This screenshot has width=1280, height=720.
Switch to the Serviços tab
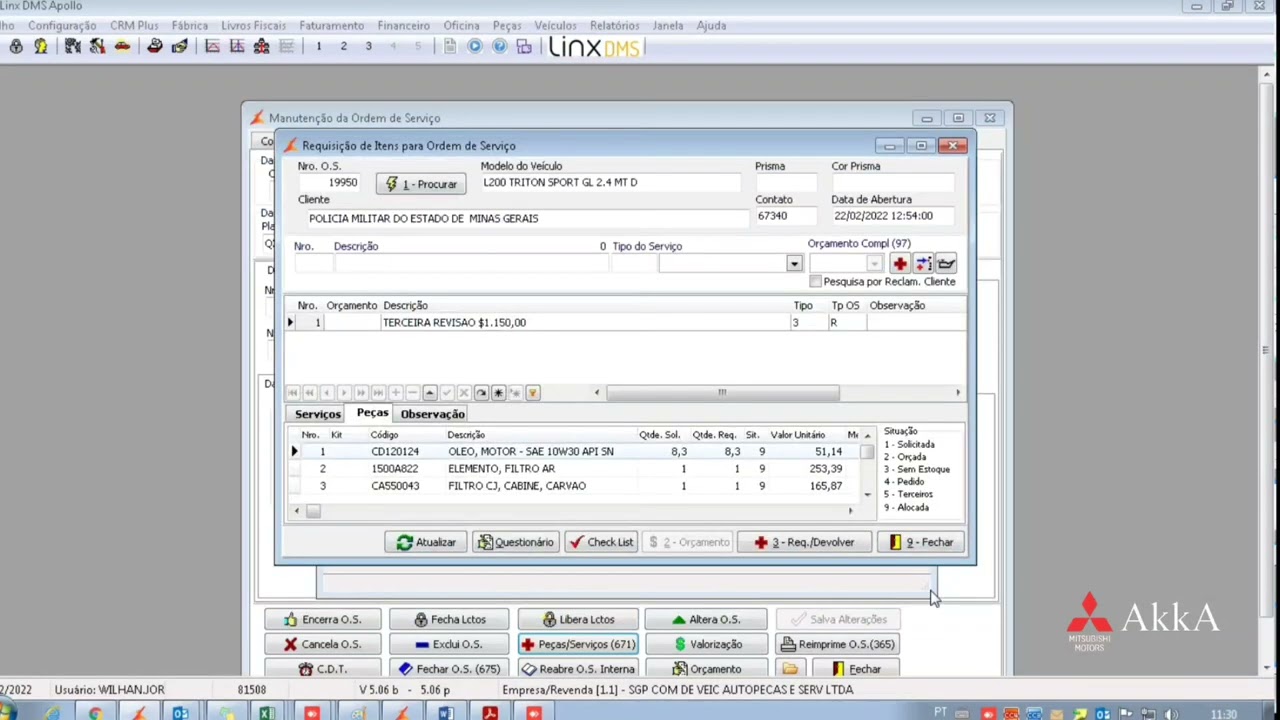(318, 414)
